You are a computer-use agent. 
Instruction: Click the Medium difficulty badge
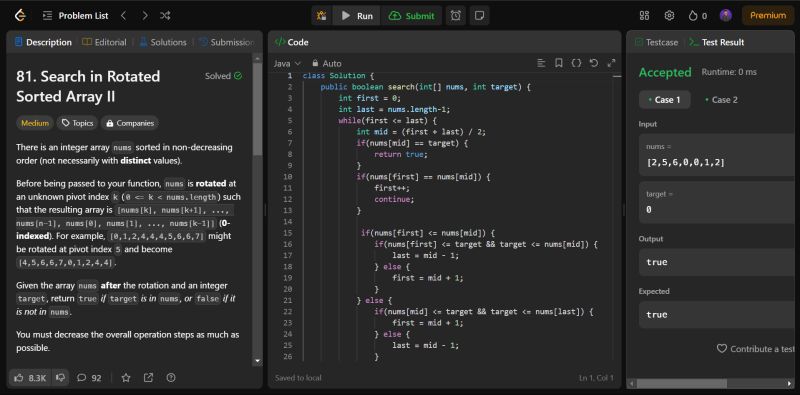[x=35, y=123]
